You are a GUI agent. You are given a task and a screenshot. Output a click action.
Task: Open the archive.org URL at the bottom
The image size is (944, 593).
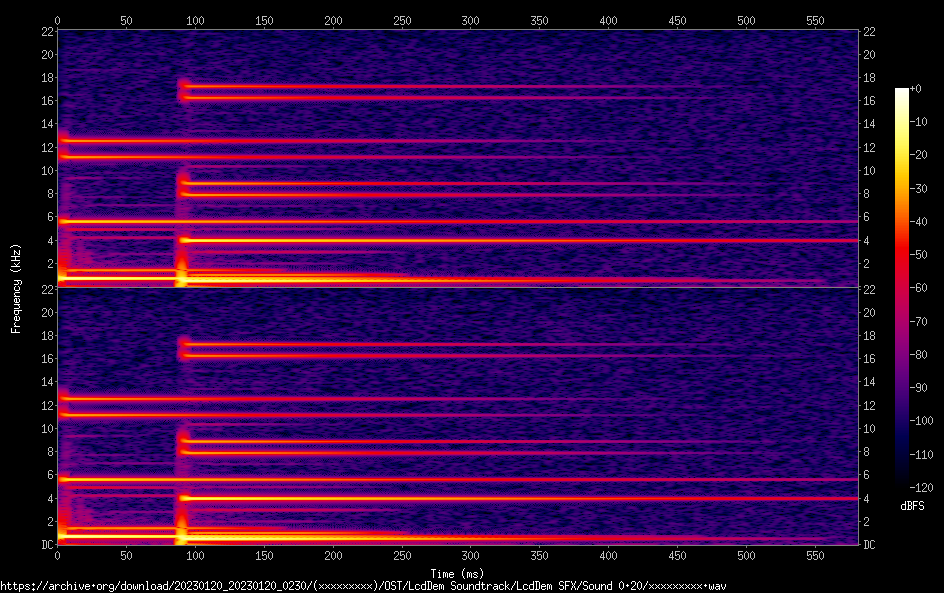click(x=363, y=585)
